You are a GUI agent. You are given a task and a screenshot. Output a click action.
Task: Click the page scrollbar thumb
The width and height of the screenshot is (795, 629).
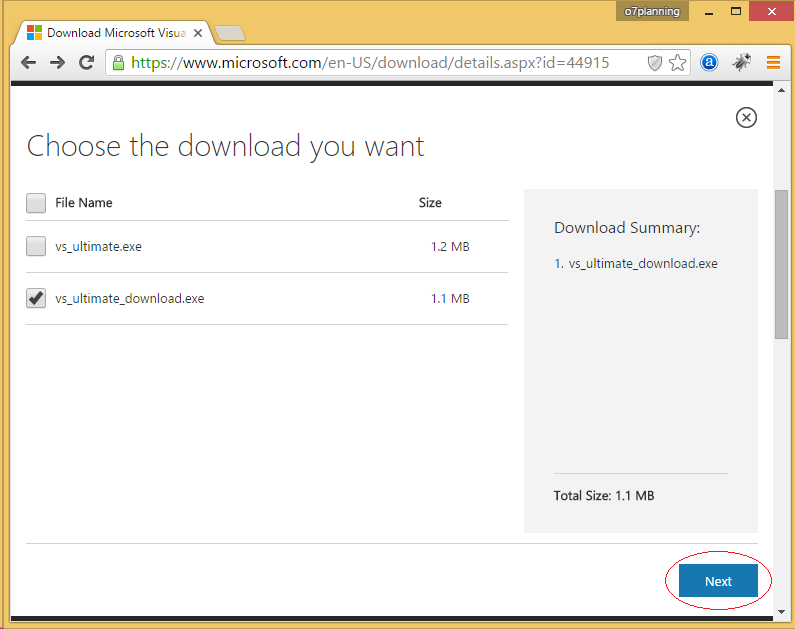(x=781, y=265)
